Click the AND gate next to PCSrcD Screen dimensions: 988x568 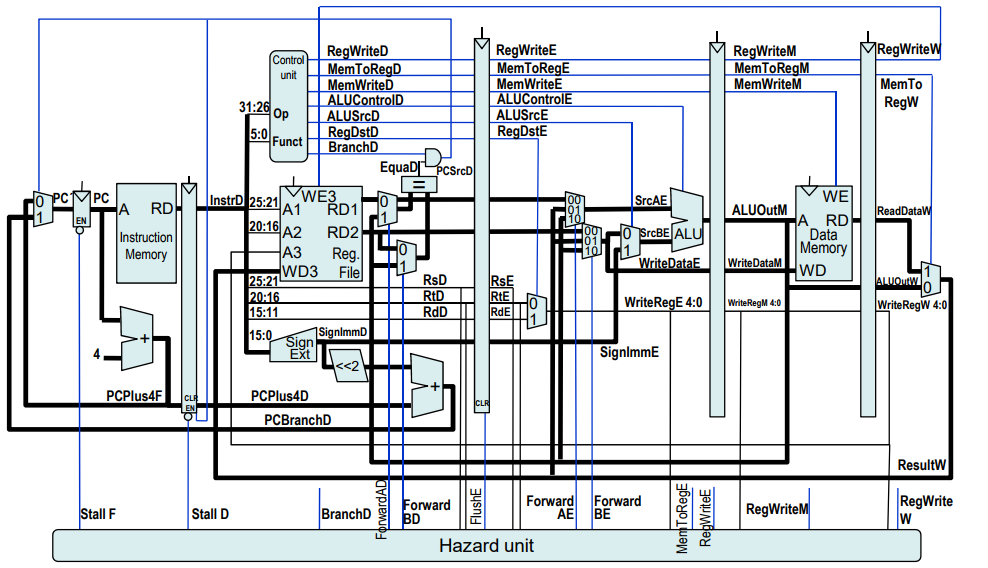point(433,156)
